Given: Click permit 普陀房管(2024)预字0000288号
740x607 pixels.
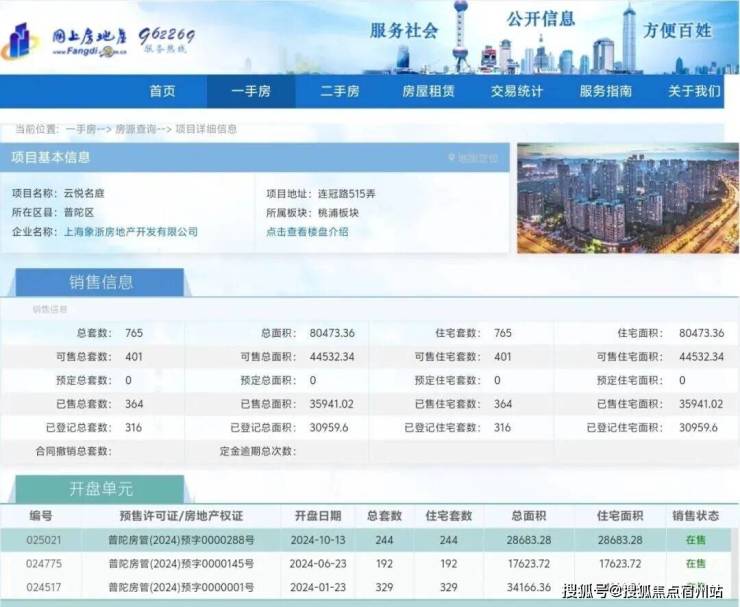Looking at the screenshot, I should (x=181, y=540).
